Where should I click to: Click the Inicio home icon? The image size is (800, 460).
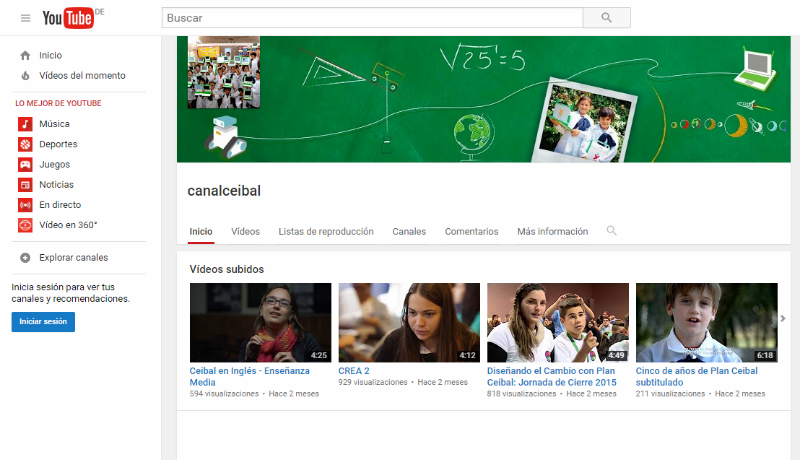click(25, 56)
